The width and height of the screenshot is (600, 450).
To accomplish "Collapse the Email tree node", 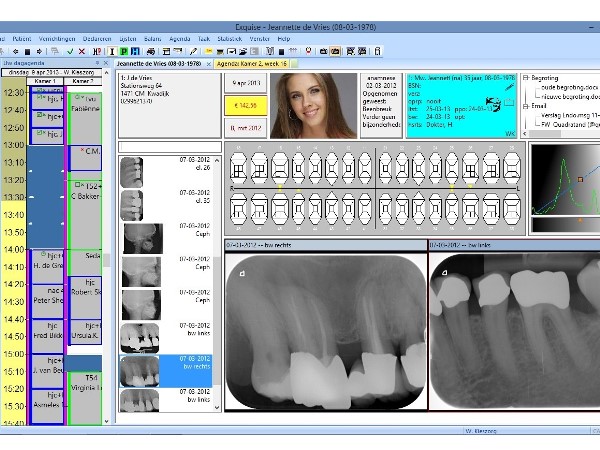I will [x=526, y=108].
